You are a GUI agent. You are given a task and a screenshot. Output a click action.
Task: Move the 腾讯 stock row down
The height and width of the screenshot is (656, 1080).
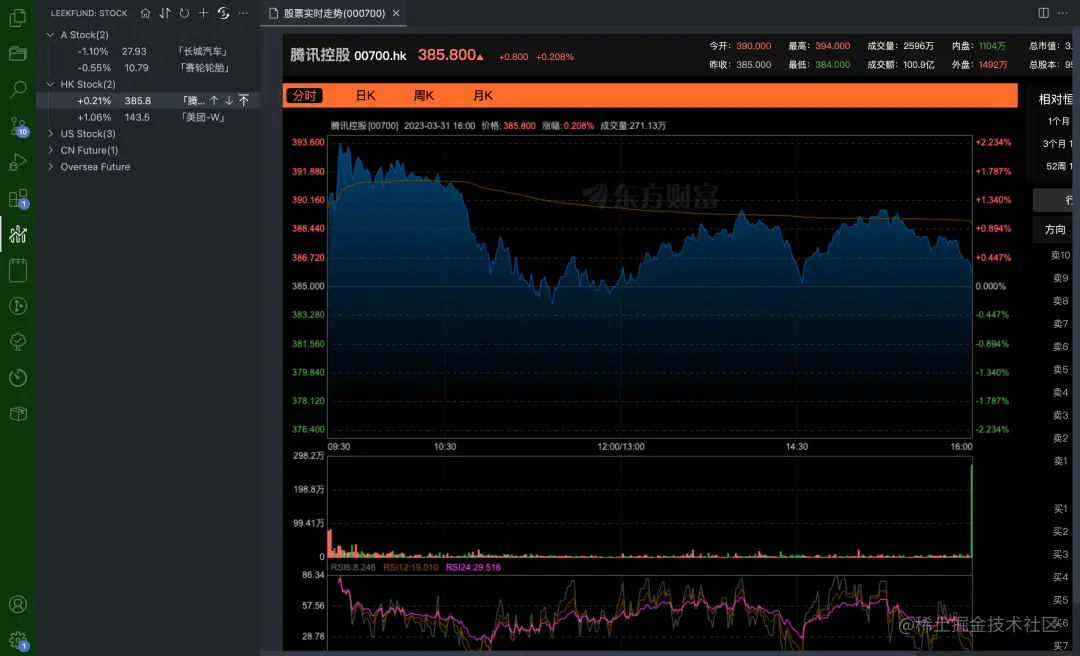(229, 101)
